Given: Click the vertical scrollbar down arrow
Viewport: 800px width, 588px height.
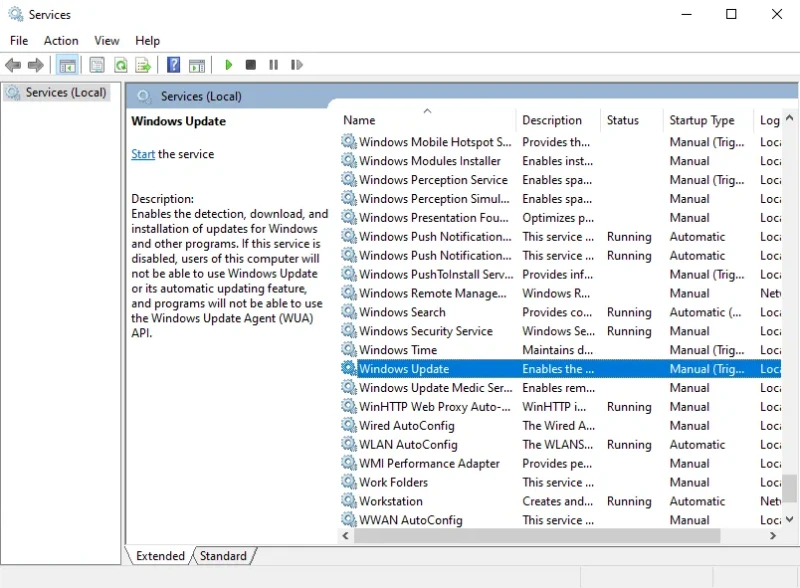Looking at the screenshot, I should click(790, 520).
